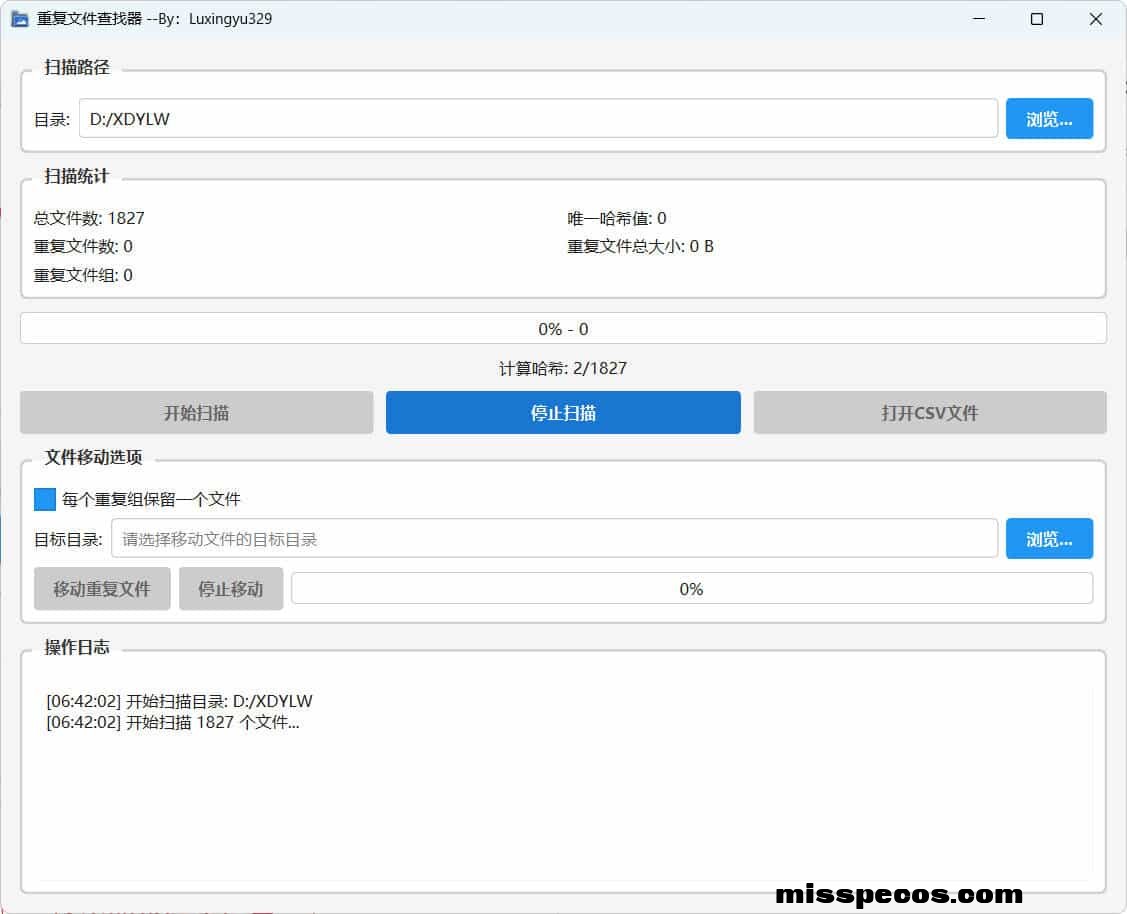Focus the 目标目录 input field

pyautogui.click(x=554, y=539)
